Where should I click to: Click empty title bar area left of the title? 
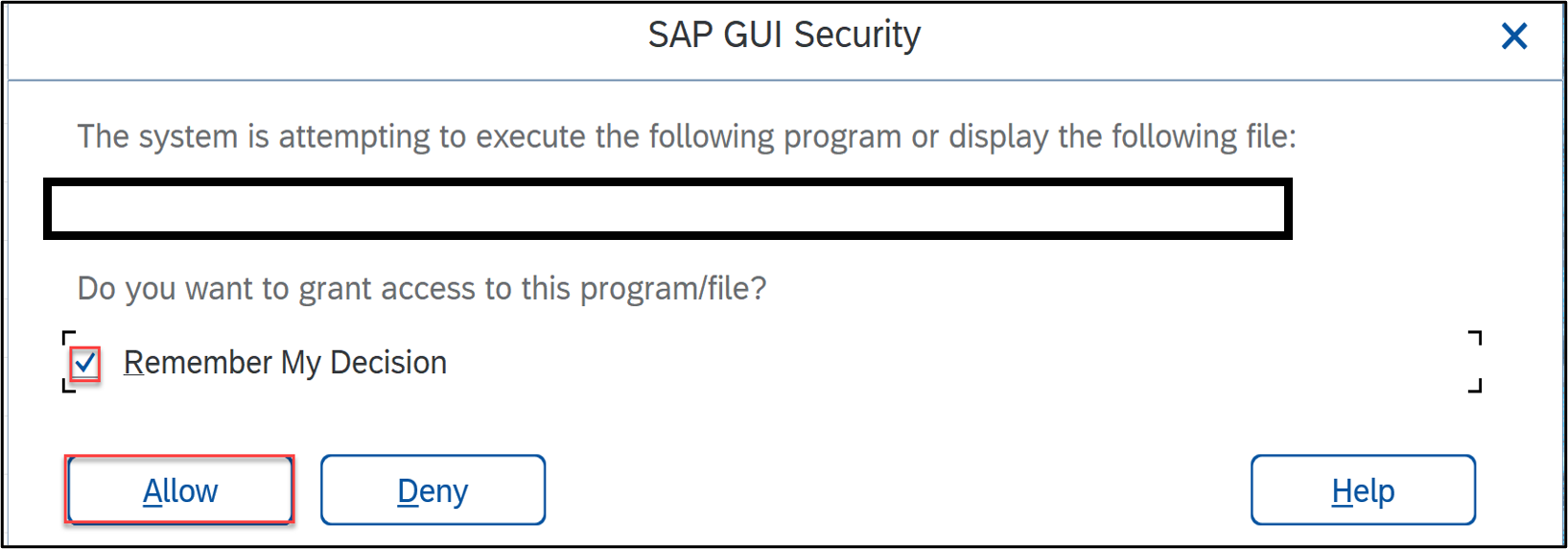coord(326,38)
